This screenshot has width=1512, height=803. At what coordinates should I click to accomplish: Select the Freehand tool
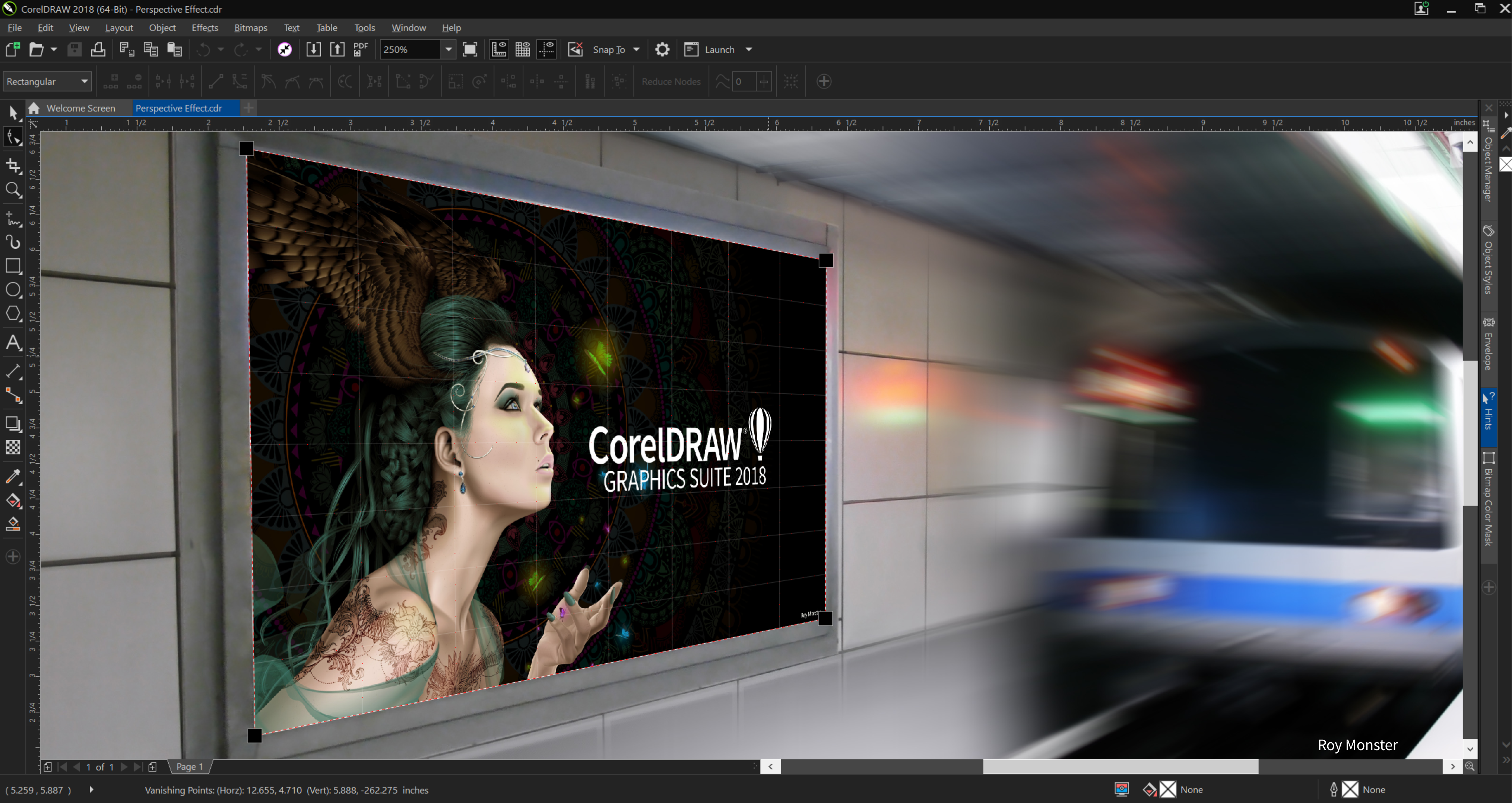[13, 219]
